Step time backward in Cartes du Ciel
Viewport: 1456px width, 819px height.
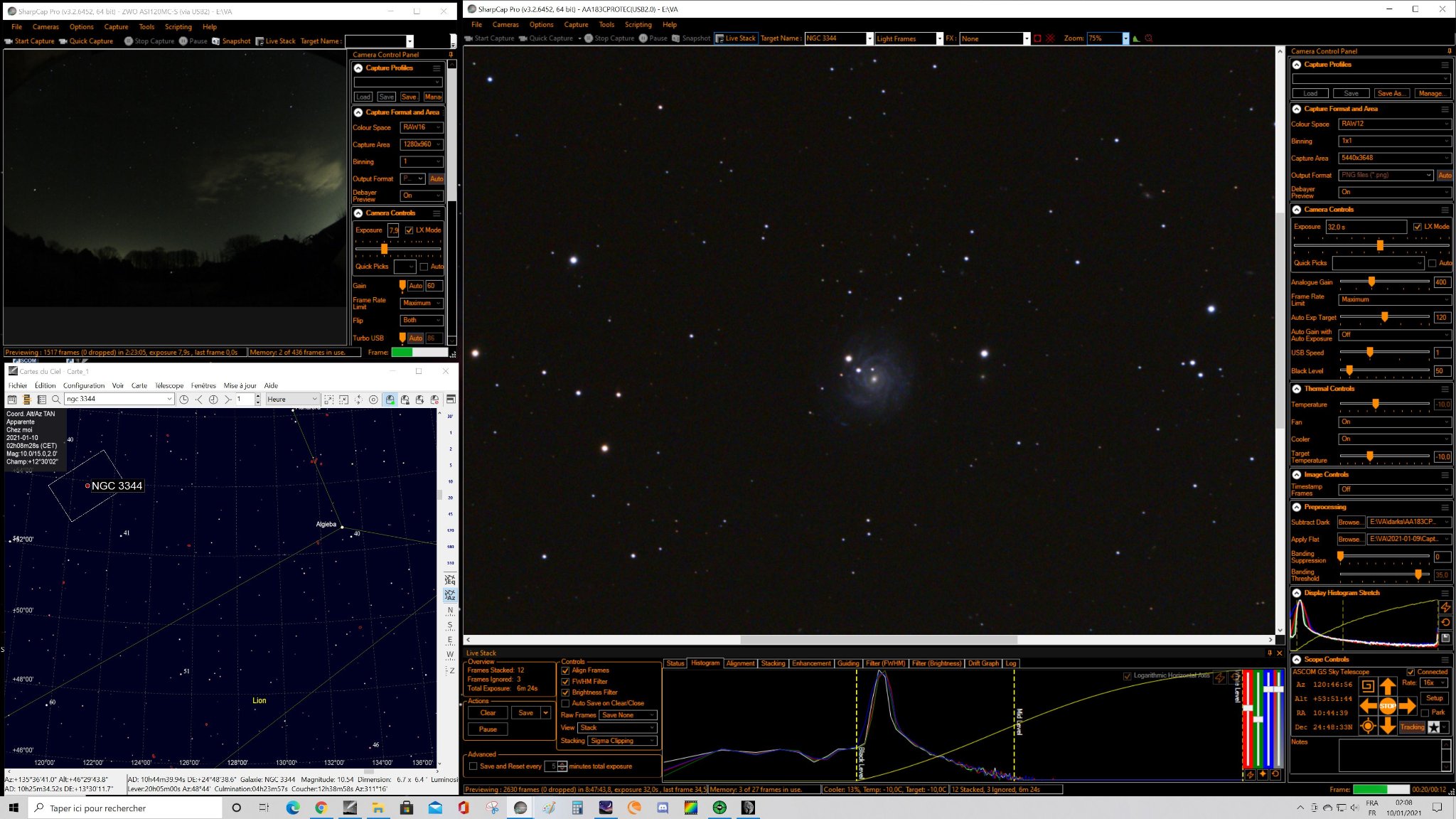tap(199, 400)
